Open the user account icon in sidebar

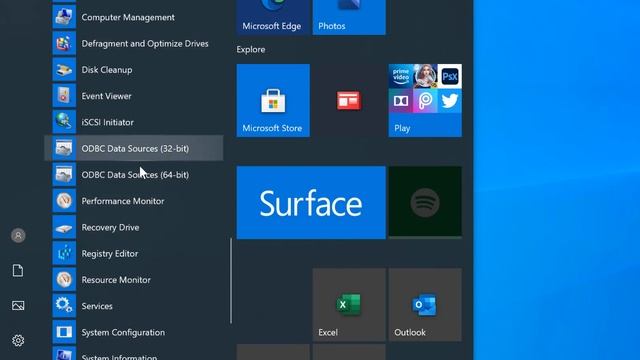pyautogui.click(x=18, y=236)
